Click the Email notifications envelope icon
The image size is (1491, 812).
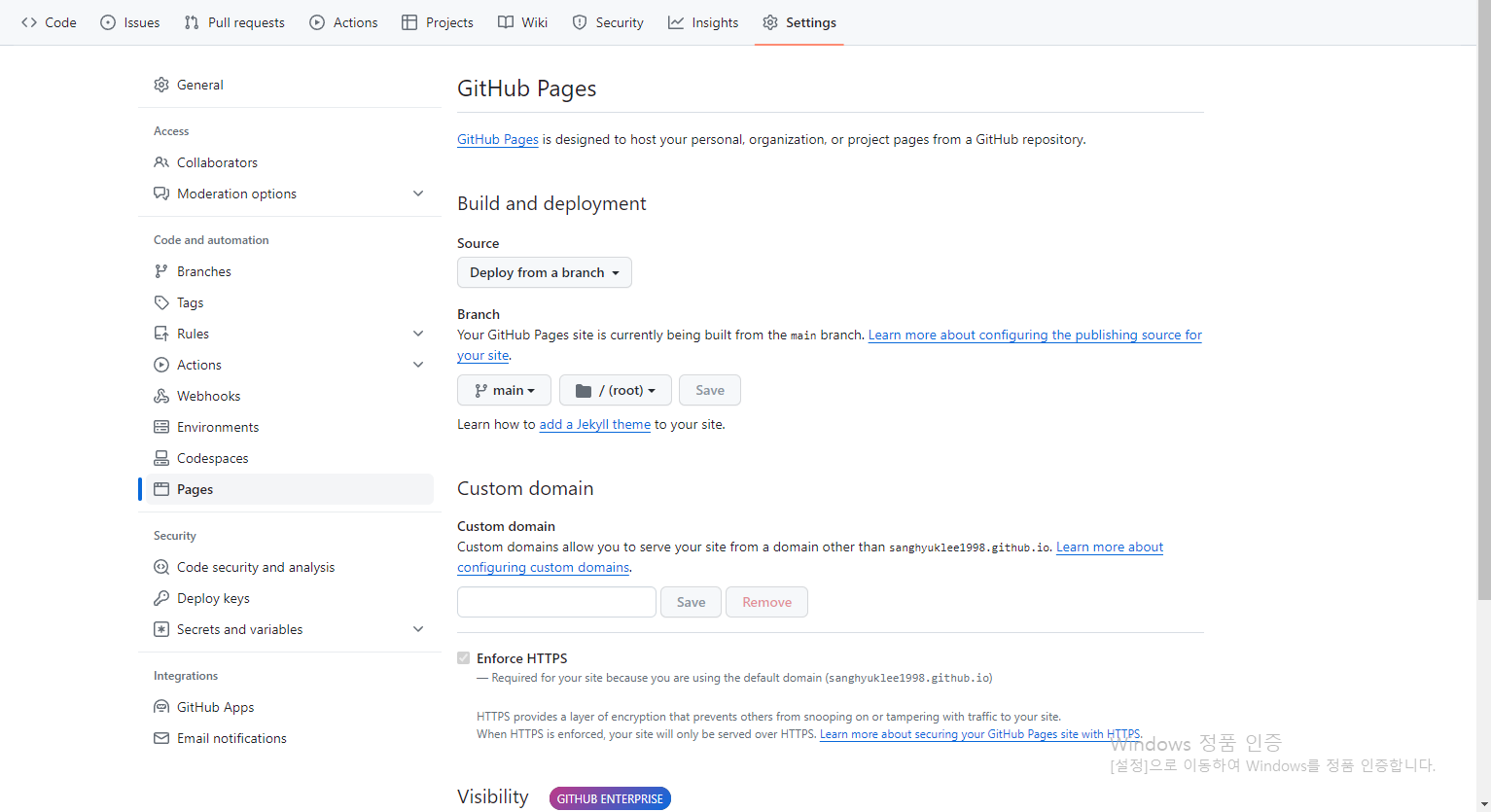tap(161, 738)
